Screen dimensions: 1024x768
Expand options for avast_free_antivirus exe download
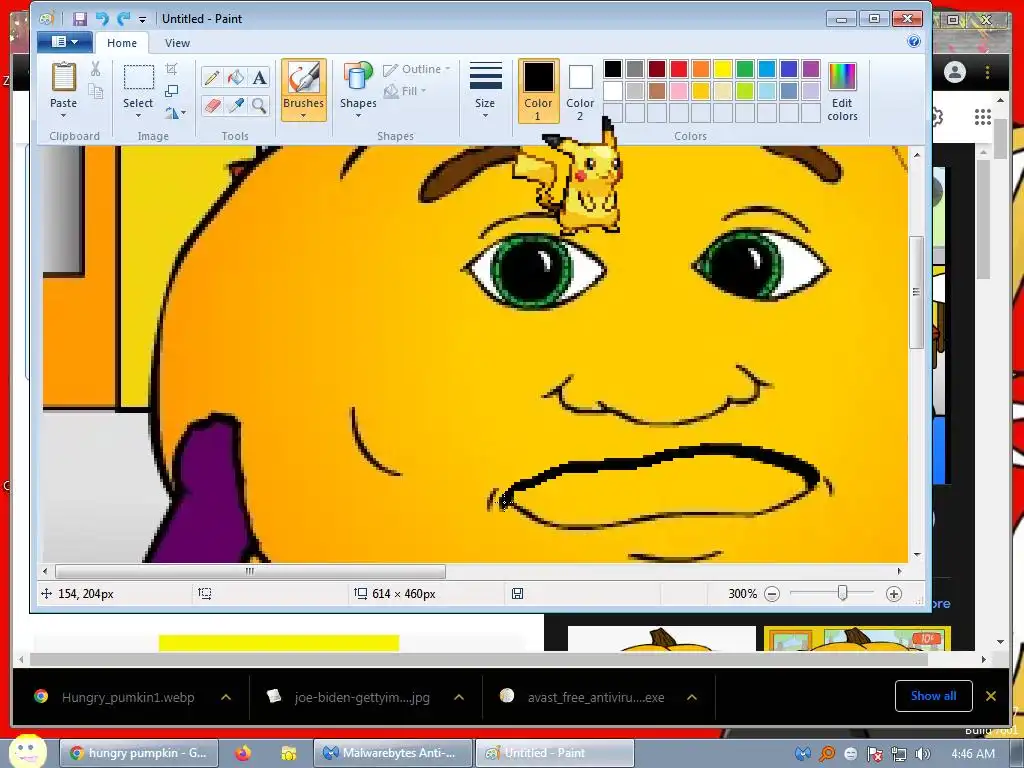coord(692,697)
